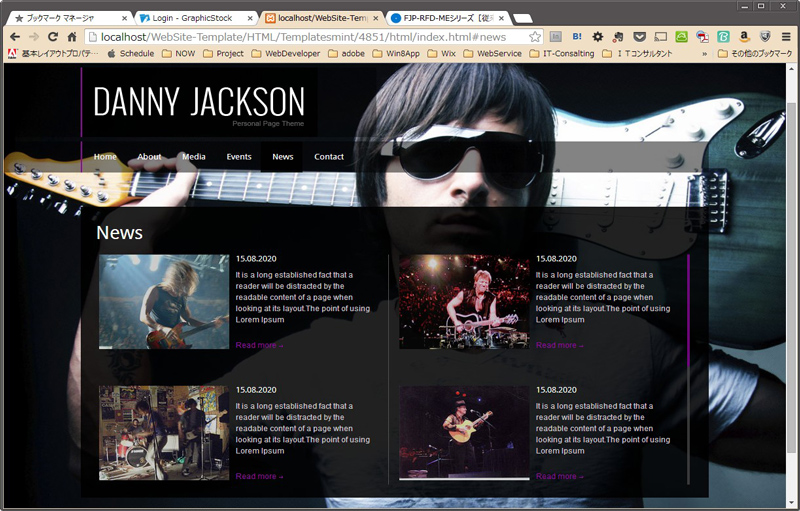Click the DANNY JACKSON site title
800x511 pixels.
[199, 101]
